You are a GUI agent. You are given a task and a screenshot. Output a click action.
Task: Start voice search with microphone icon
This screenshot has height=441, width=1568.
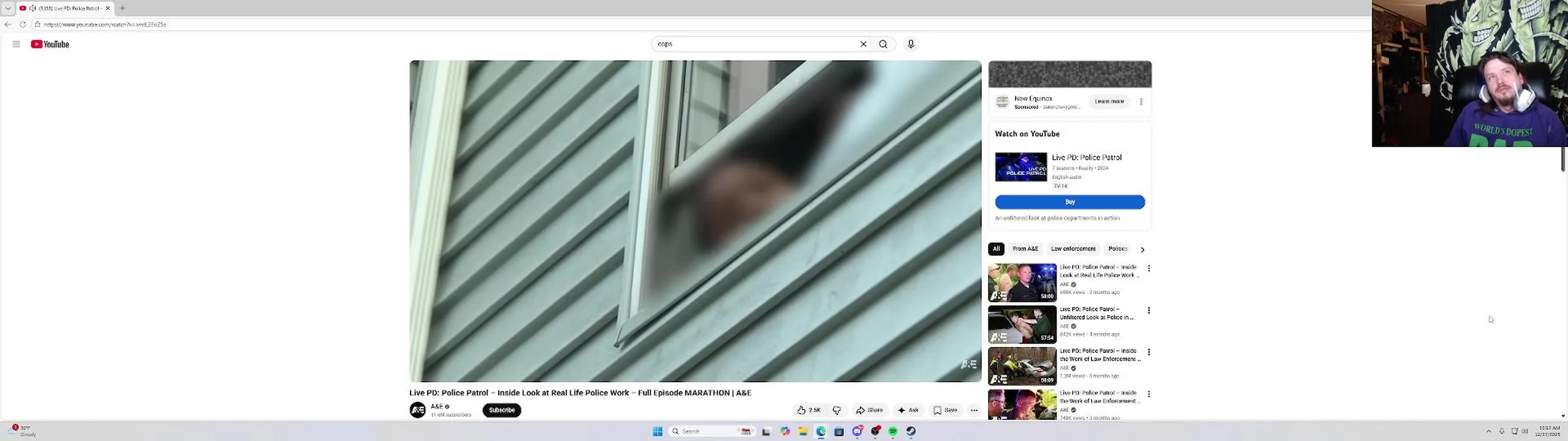[911, 44]
